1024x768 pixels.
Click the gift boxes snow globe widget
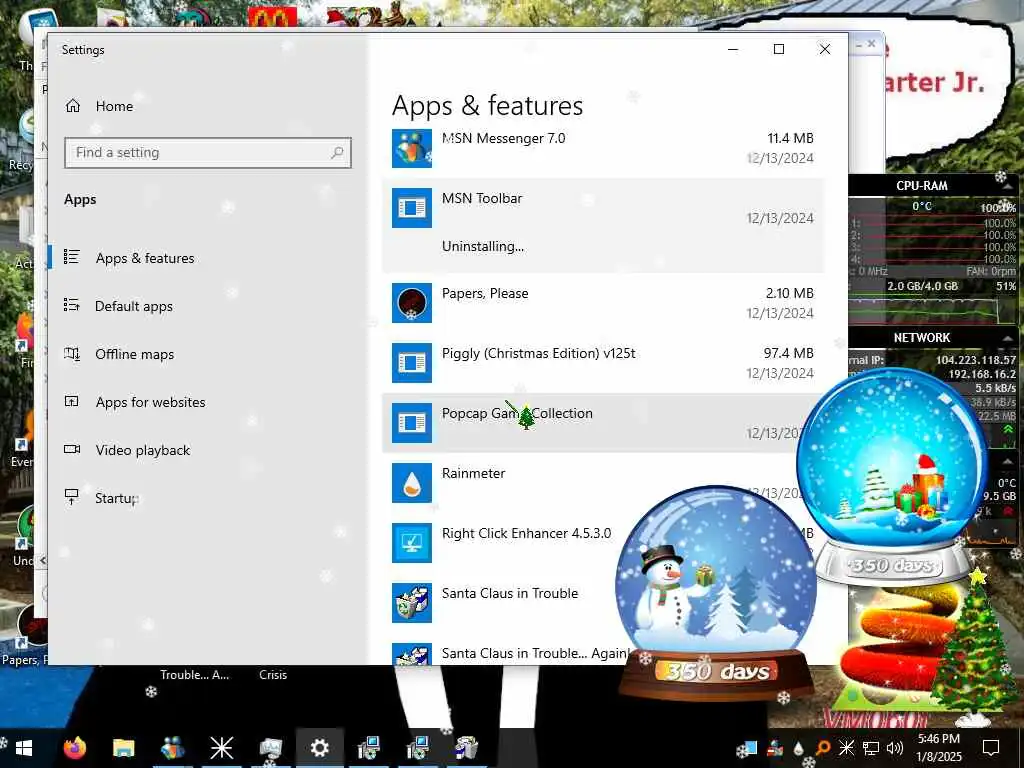893,477
